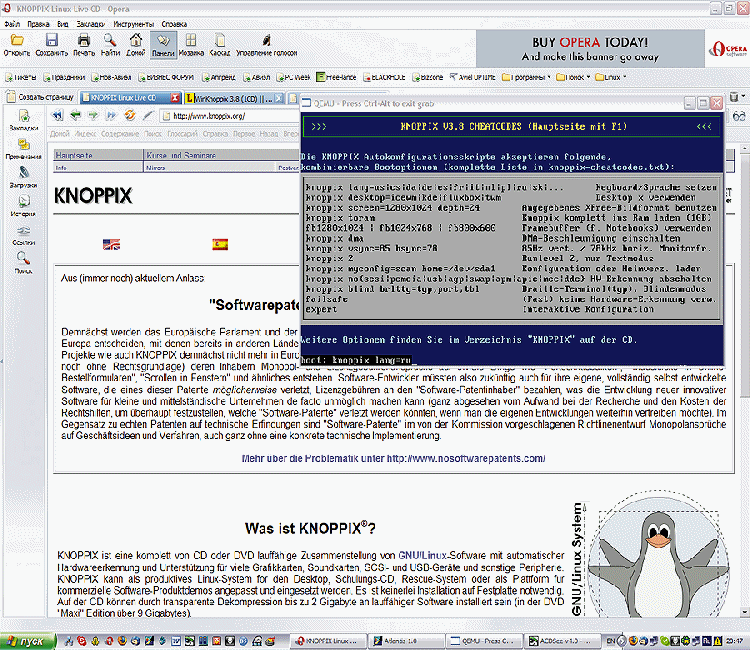
Task: Click the Rewind navigation icon
Action: coord(57,115)
